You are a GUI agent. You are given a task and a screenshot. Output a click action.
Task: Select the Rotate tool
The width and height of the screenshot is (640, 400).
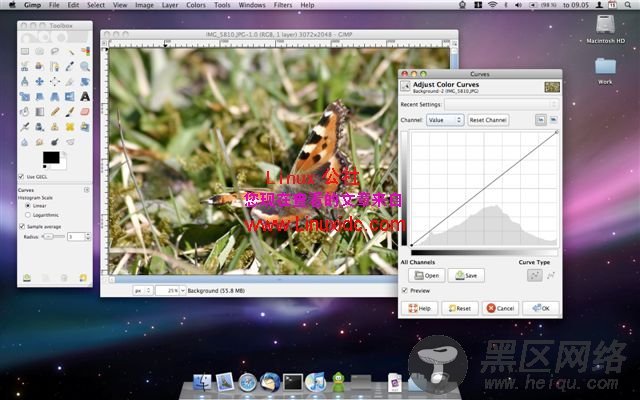click(85, 82)
